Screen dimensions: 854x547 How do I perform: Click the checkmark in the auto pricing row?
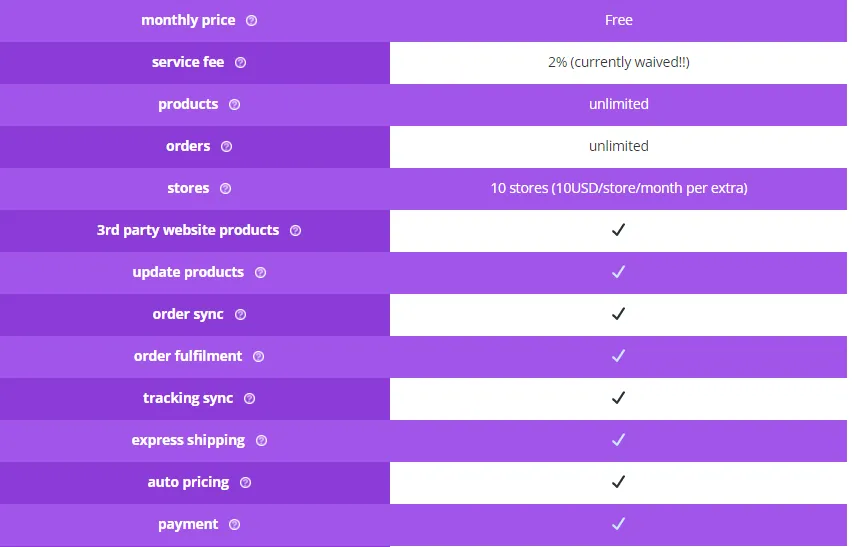[618, 482]
